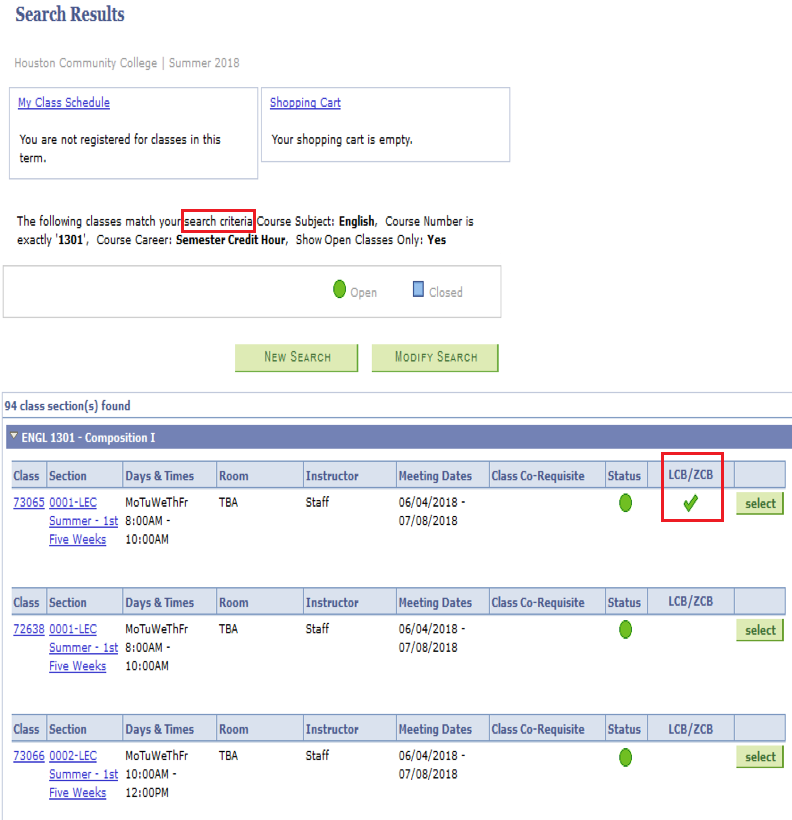The width and height of the screenshot is (792, 820).
Task: Click the Staff instructor cell for class 73065
Action: 317,503
